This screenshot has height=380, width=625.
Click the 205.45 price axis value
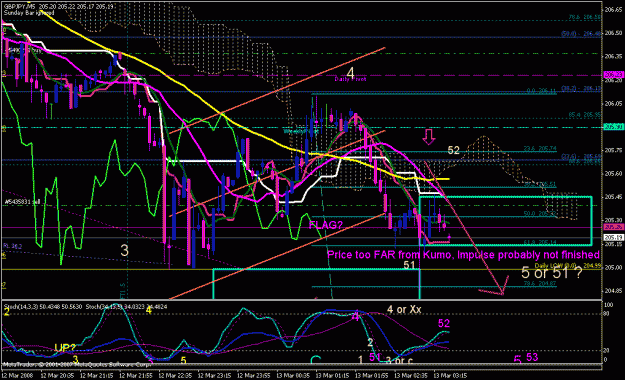[614, 197]
